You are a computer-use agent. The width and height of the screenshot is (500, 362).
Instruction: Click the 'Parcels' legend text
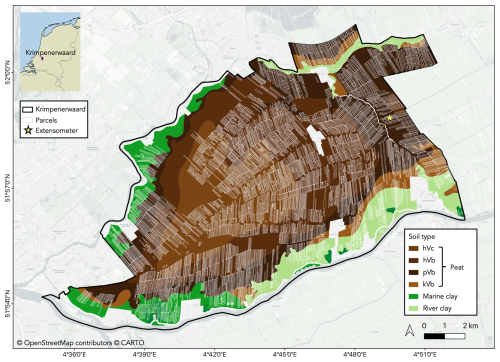46,120
